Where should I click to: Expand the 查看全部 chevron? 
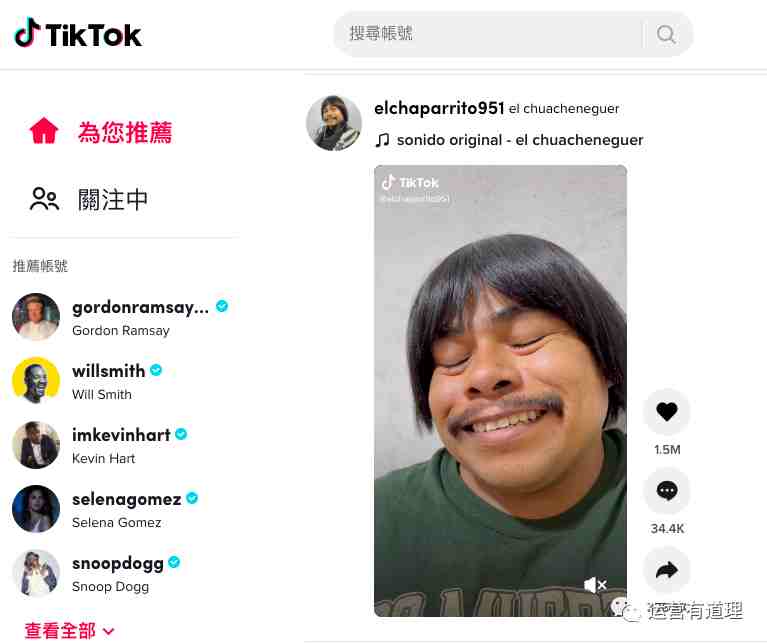109,631
